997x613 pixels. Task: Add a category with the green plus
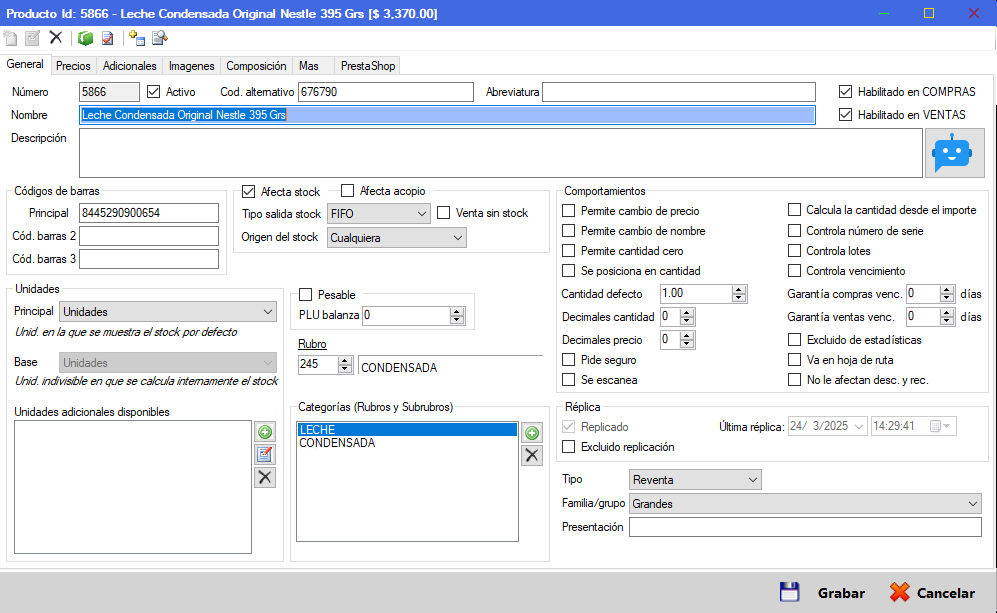pos(532,433)
